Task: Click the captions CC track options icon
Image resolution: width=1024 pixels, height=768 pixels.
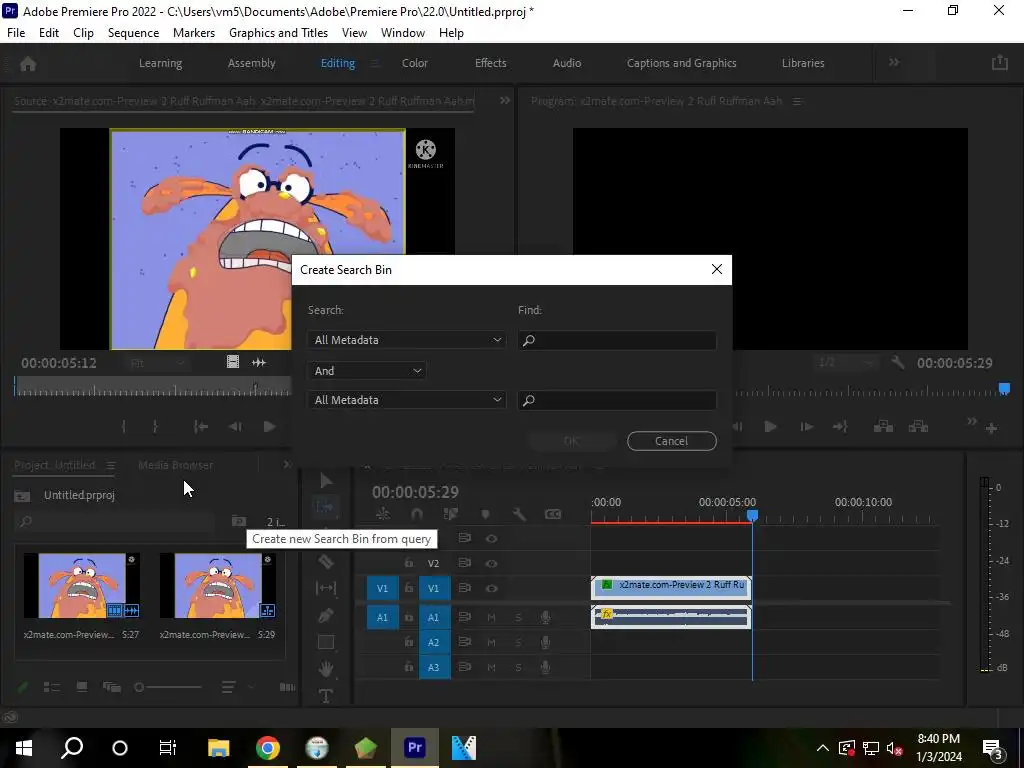Action: (x=552, y=515)
